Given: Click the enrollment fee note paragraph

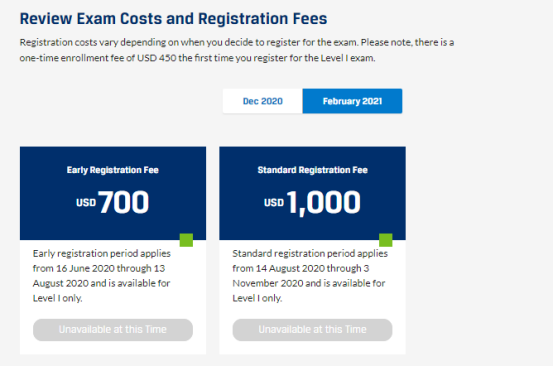Looking at the screenshot, I should 237,50.
